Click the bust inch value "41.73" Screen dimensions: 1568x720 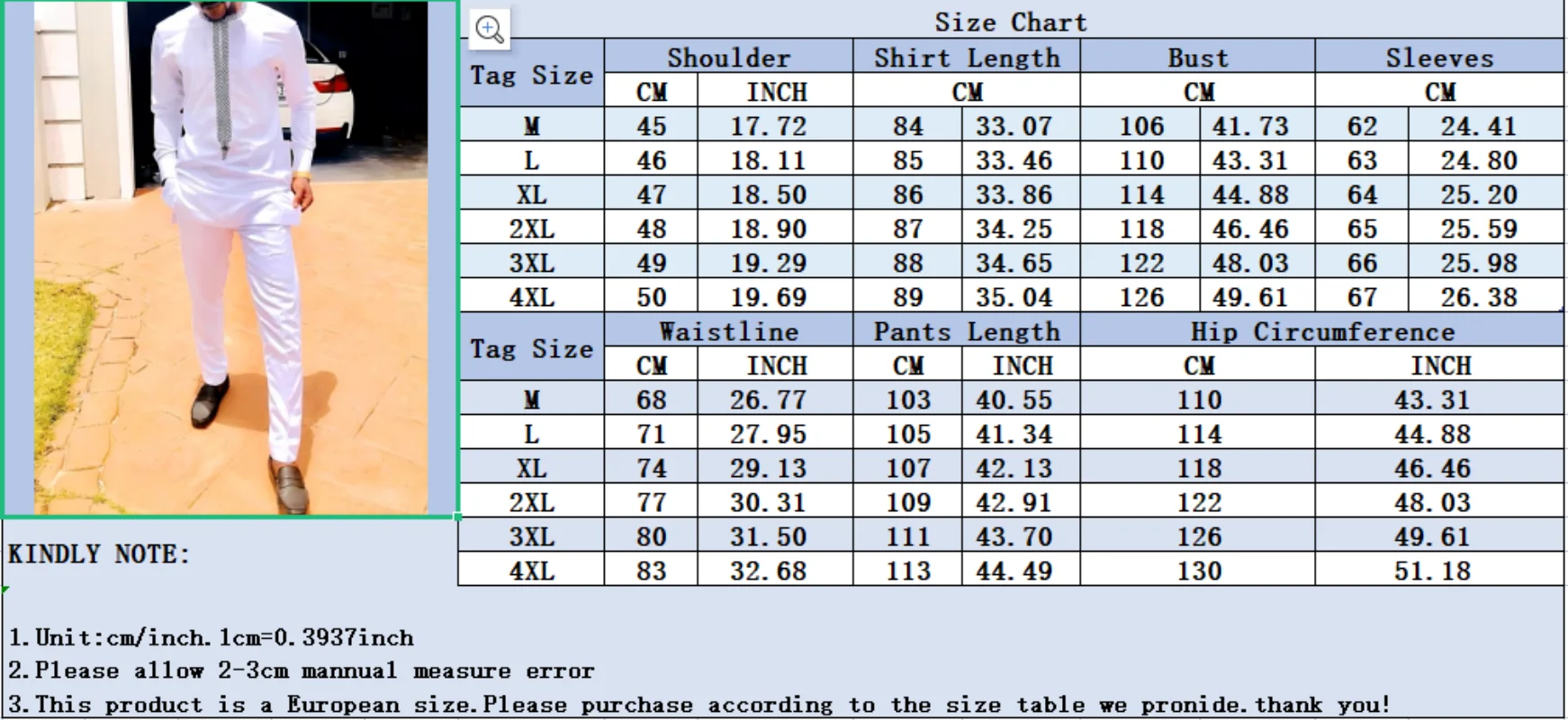tap(1249, 126)
